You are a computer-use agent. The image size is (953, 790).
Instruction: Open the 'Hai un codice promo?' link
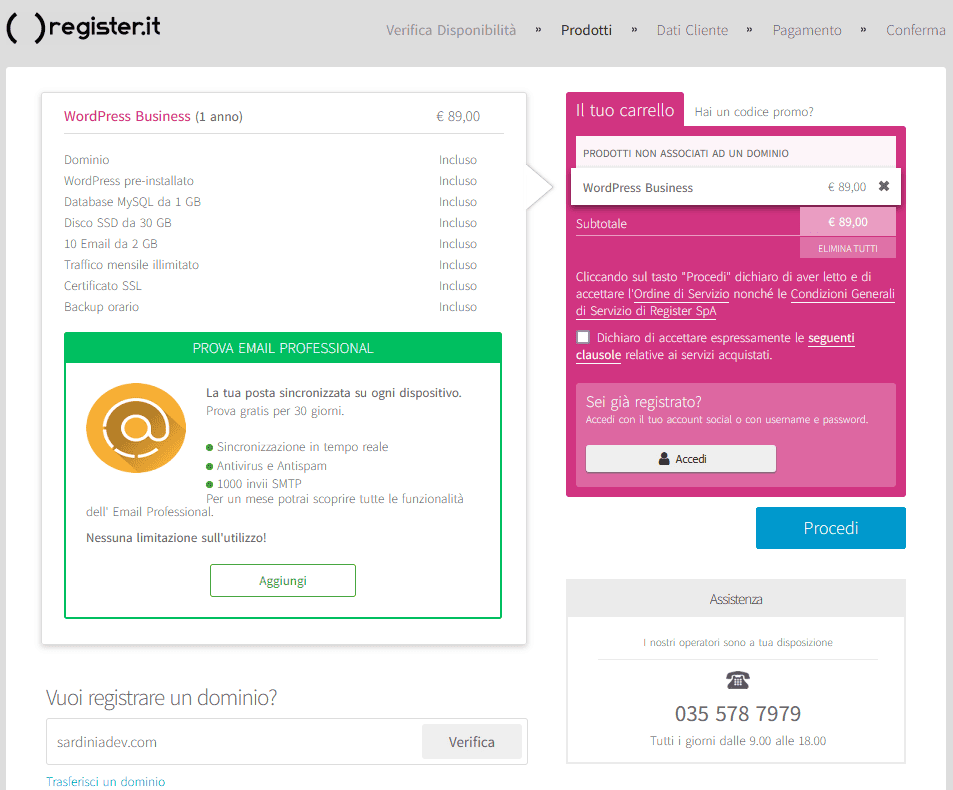pyautogui.click(x=754, y=112)
